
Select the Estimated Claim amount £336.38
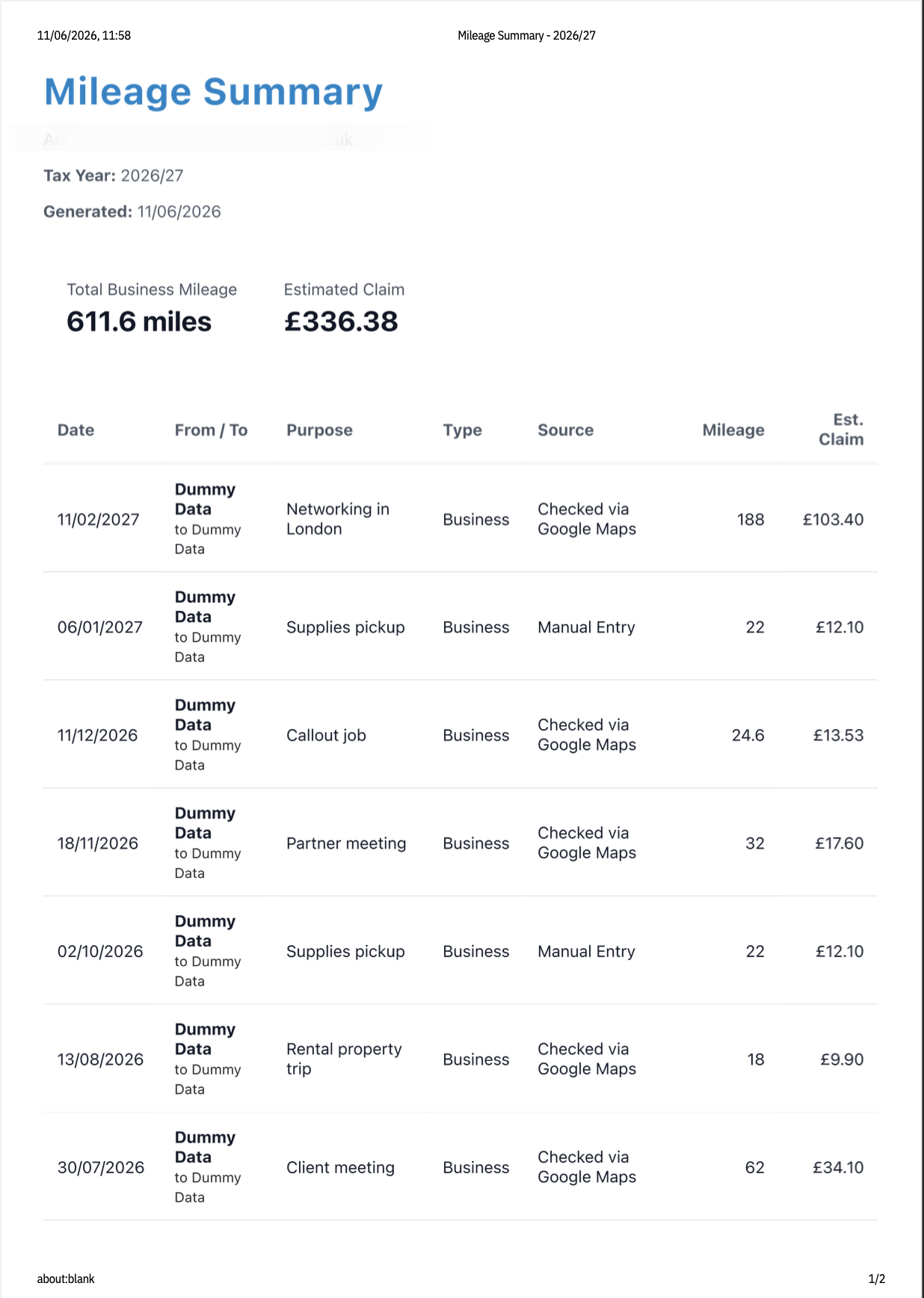tap(341, 322)
